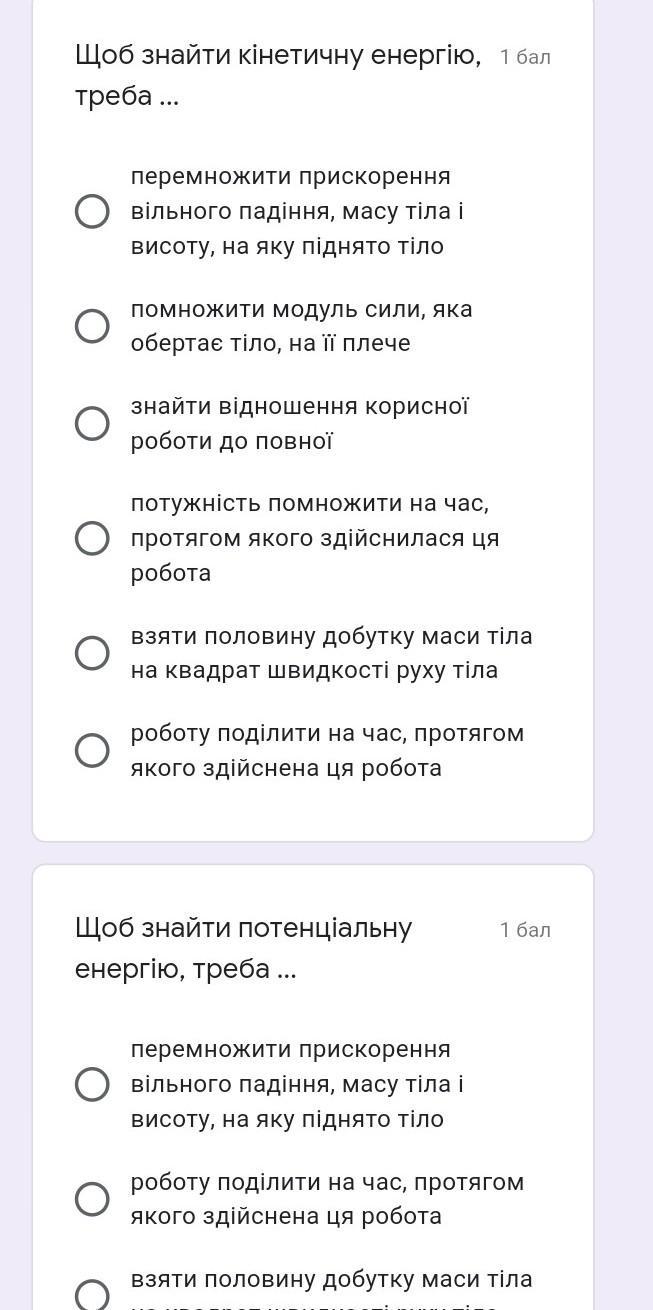Image resolution: width=653 pixels, height=1310 pixels.
Task: Select radio 'знайти відношення корисної роботи до повної'
Action: [x=92, y=423]
